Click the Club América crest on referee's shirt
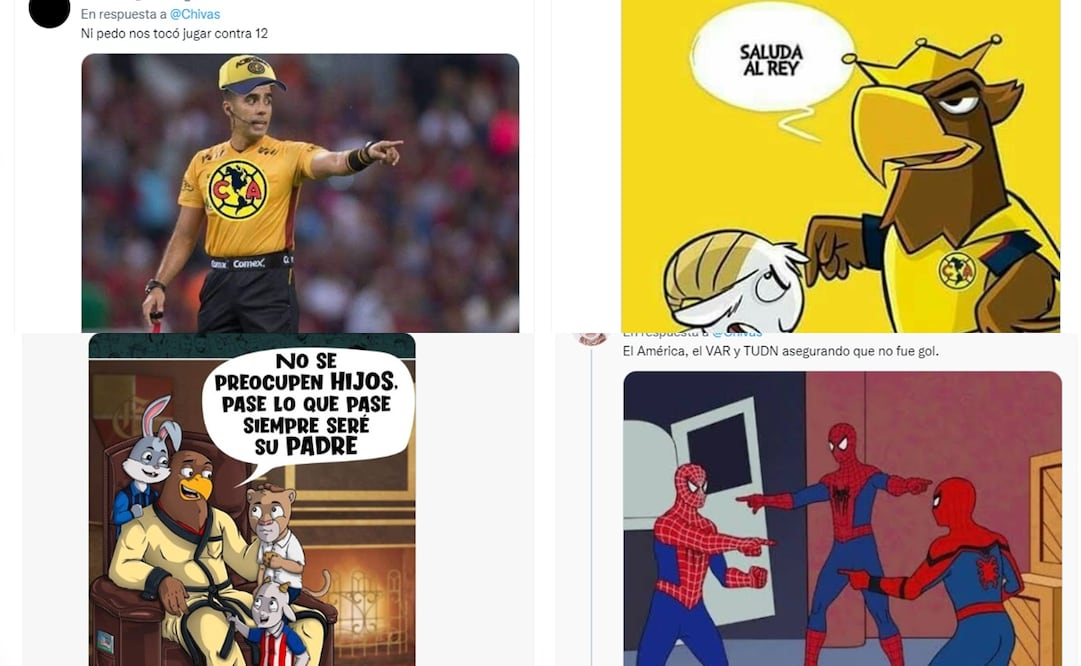 pos(237,190)
